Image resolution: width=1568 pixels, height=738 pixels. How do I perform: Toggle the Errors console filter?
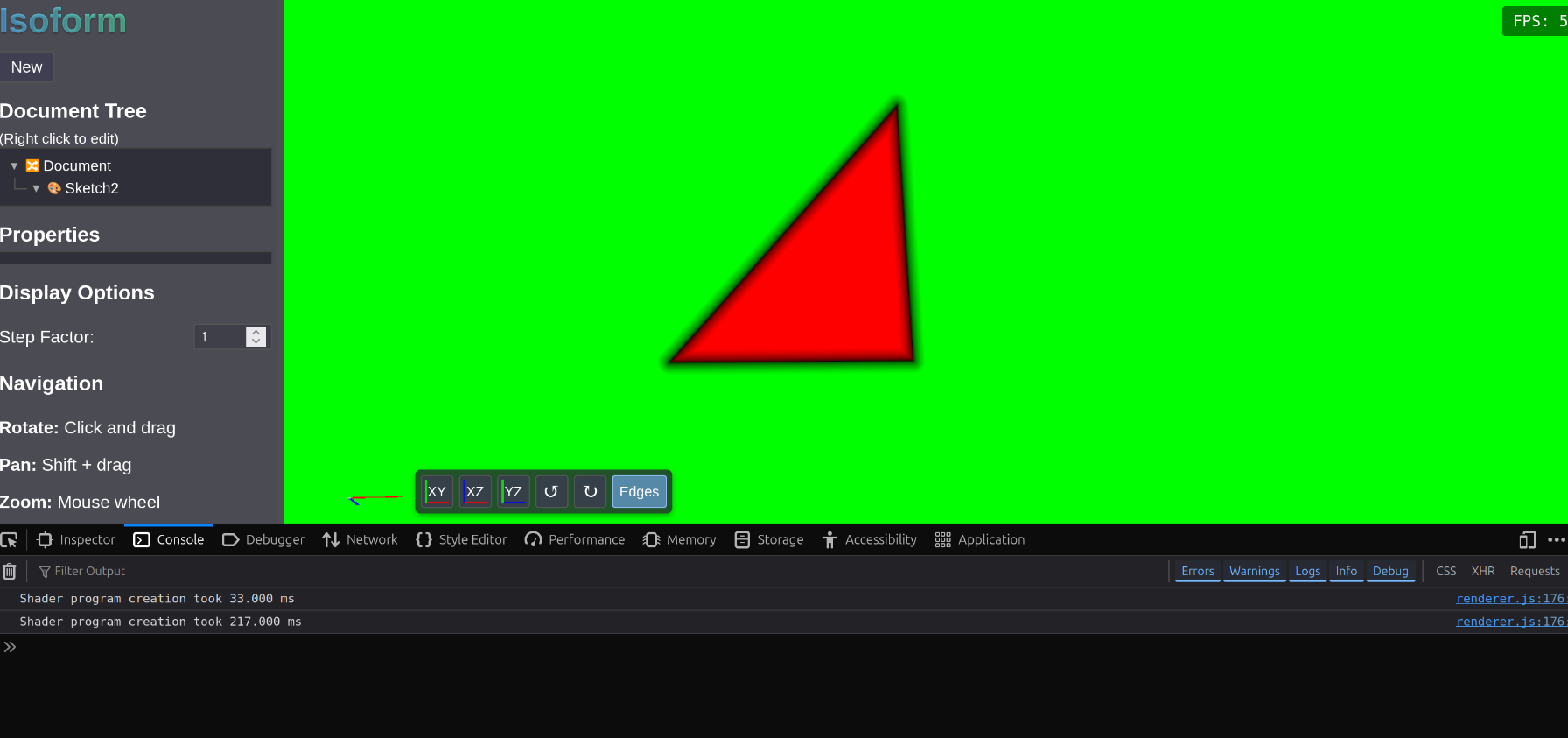[x=1197, y=572]
